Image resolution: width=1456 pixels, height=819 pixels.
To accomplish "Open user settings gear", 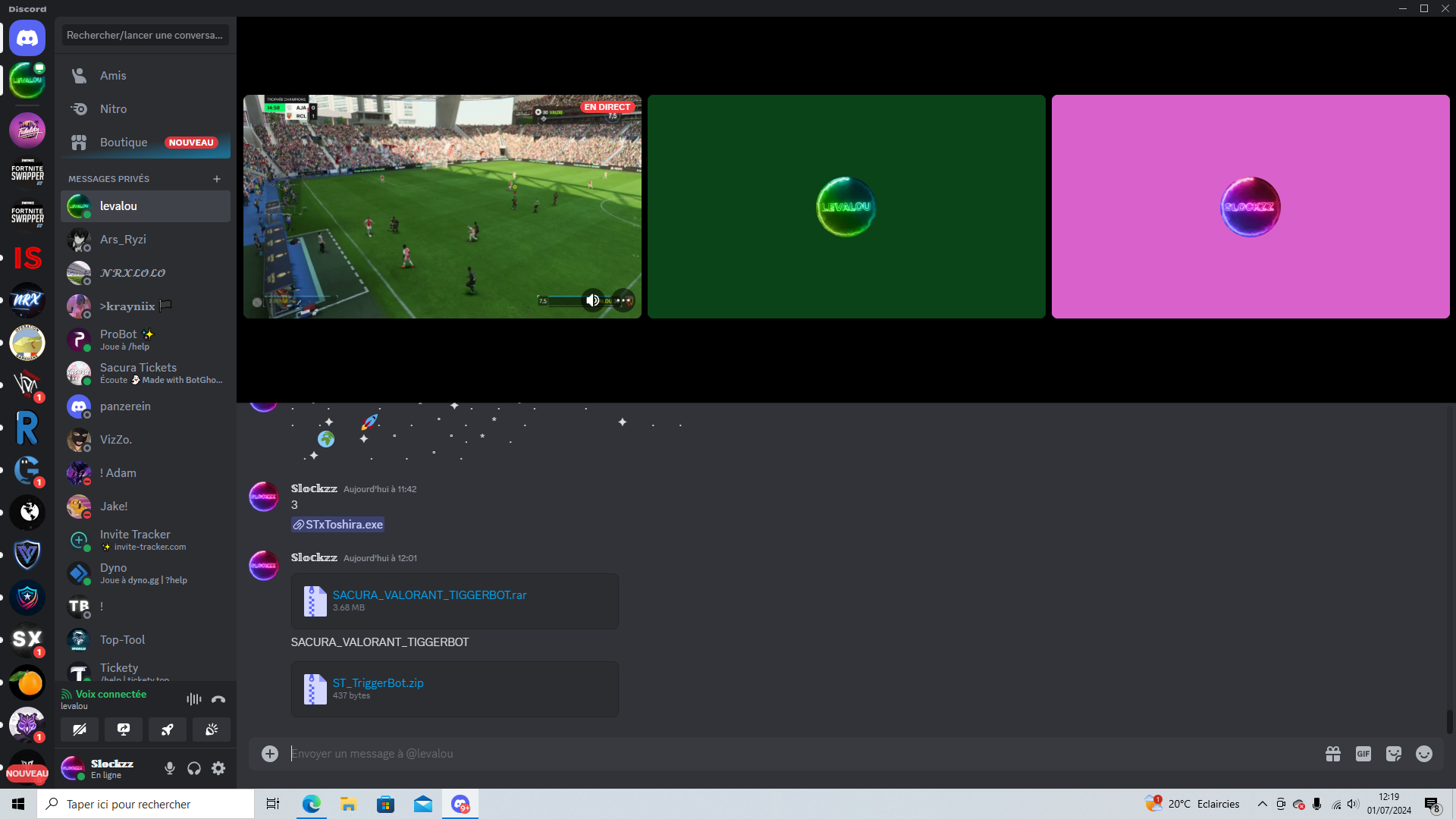I will [x=218, y=768].
